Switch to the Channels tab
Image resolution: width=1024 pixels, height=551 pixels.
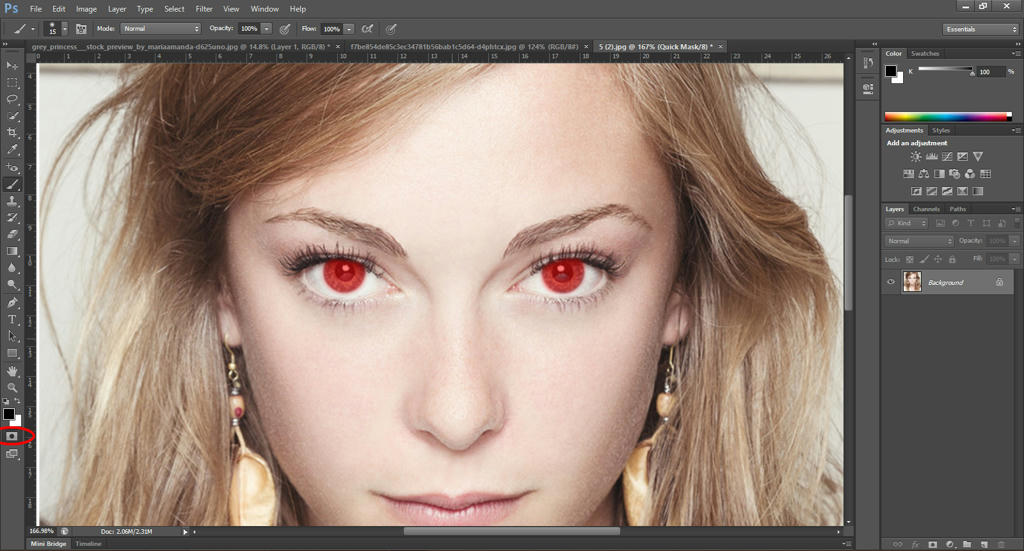tap(926, 209)
